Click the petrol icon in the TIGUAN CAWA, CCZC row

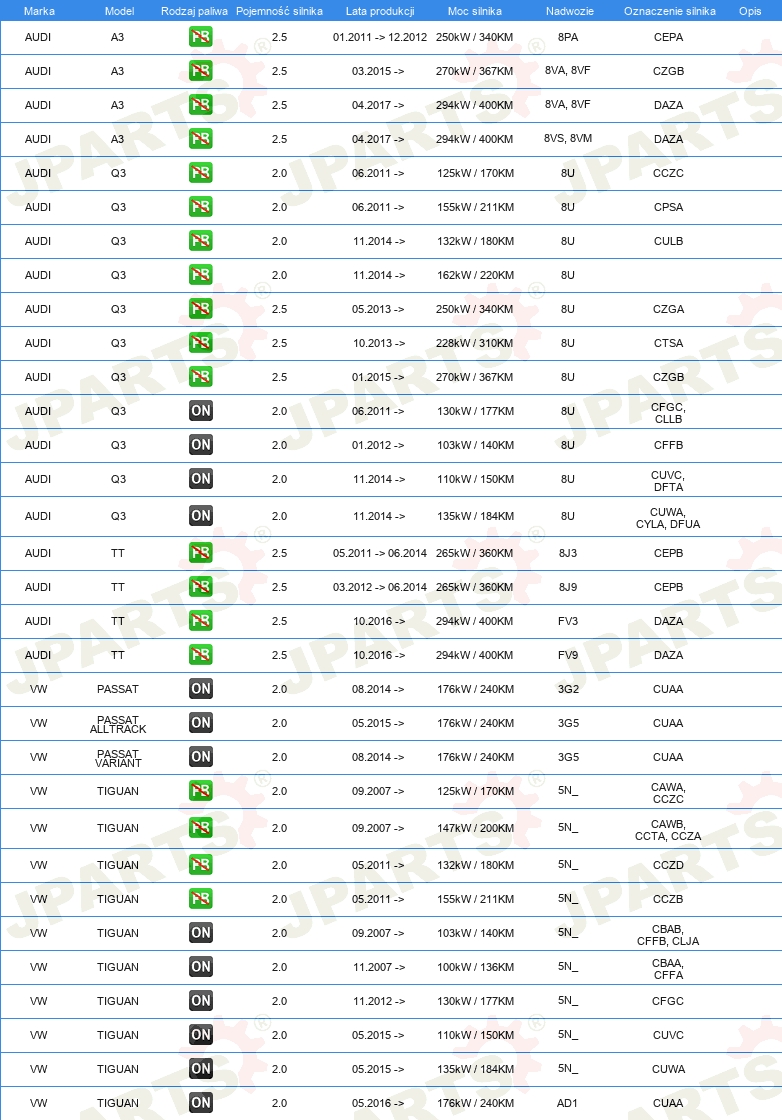point(201,791)
